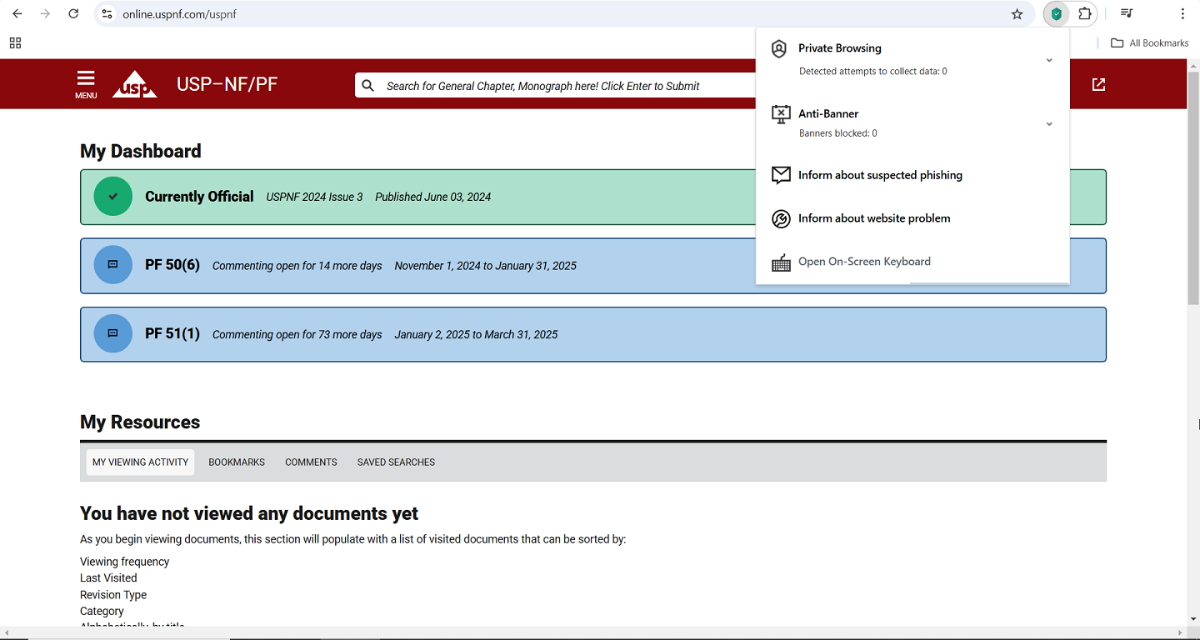Click the address bar URL
The height and width of the screenshot is (640, 1200).
pos(179,14)
